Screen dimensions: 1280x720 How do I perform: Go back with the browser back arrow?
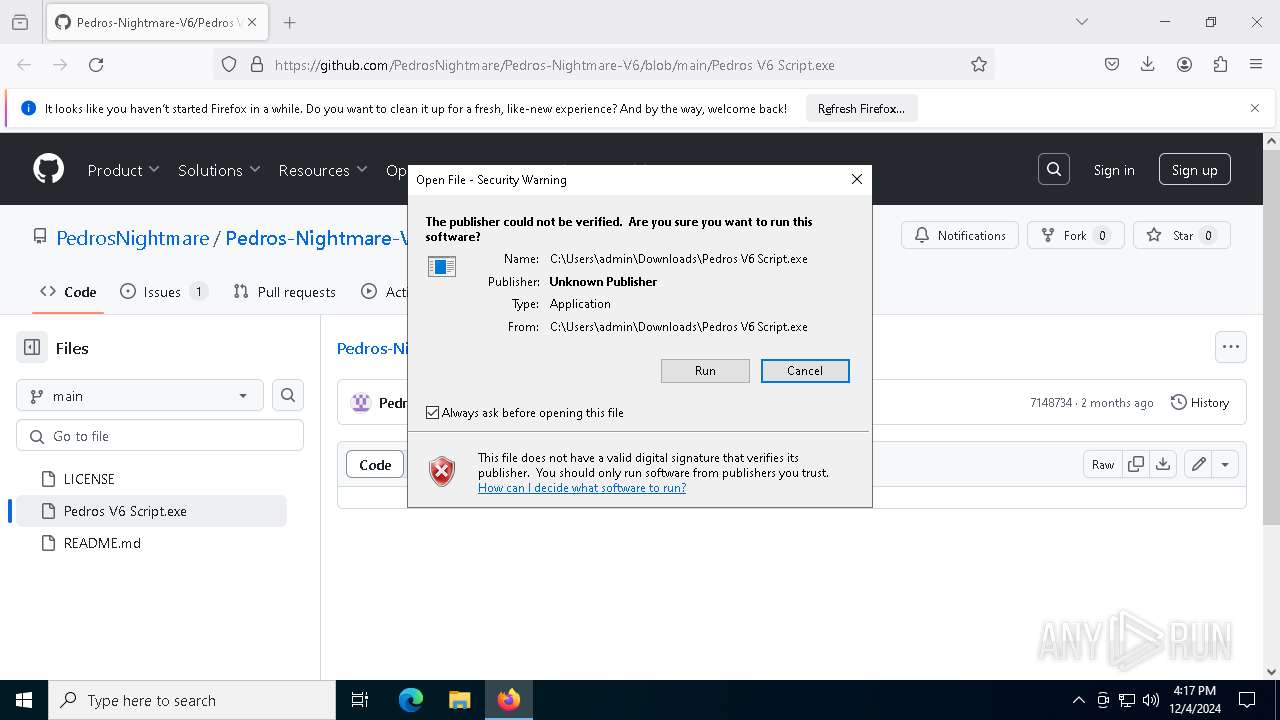24,65
